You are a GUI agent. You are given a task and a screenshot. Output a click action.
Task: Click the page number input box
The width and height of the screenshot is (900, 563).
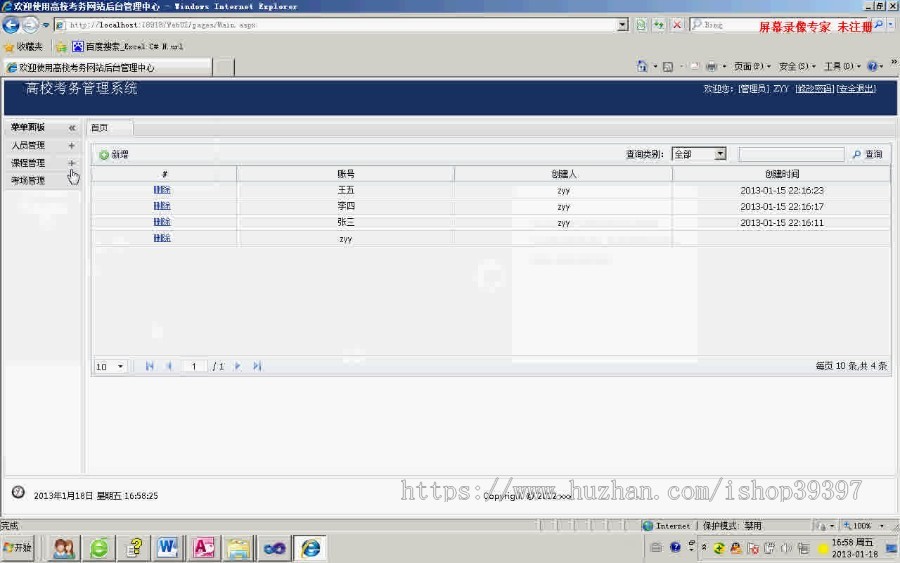[194, 366]
